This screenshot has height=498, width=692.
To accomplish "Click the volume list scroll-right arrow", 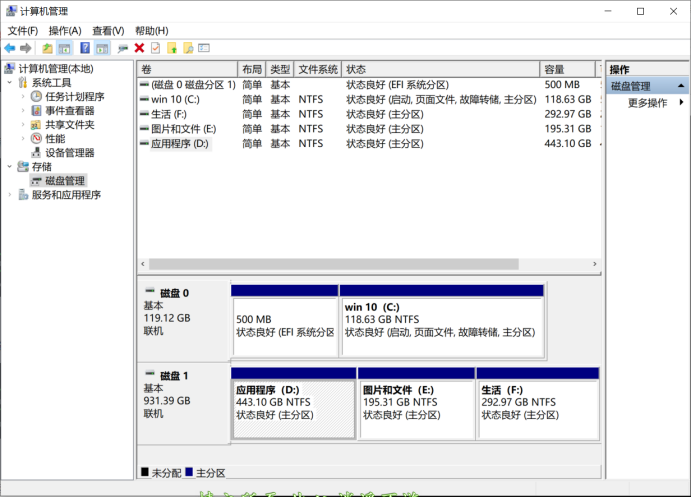I will pos(594,264).
